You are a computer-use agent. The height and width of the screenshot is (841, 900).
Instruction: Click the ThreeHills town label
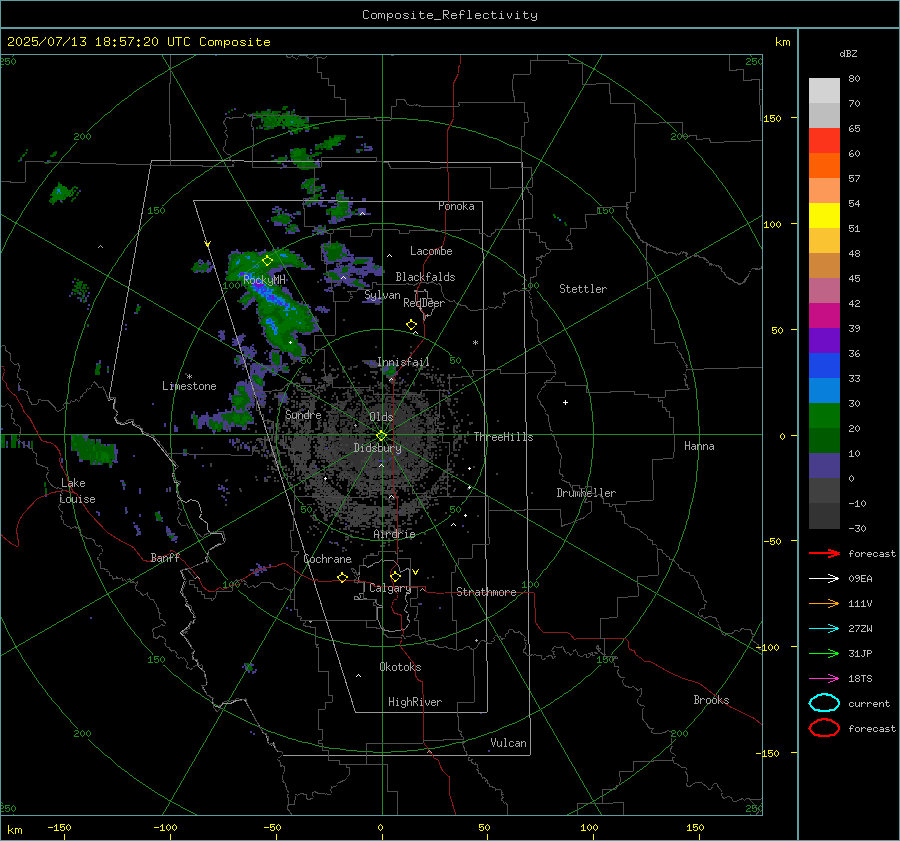click(503, 437)
